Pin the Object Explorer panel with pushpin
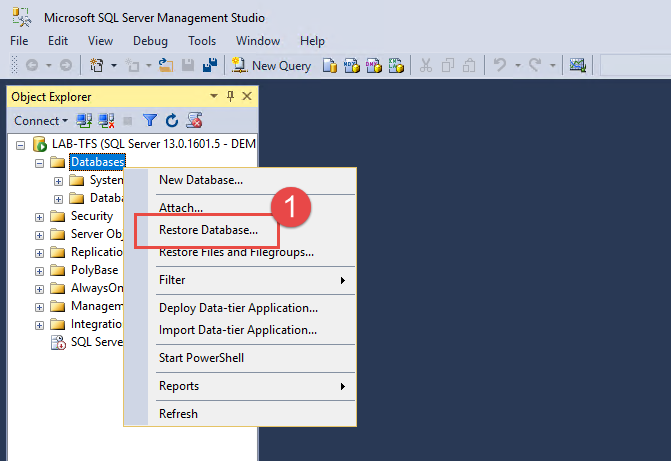Viewport: 671px width, 461px height. pyautogui.click(x=230, y=96)
